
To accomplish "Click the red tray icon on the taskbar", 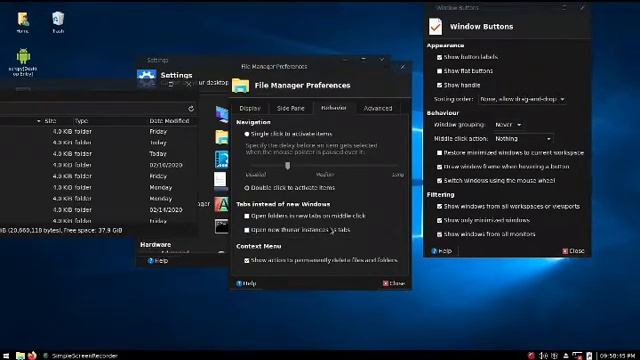I will tap(531, 356).
